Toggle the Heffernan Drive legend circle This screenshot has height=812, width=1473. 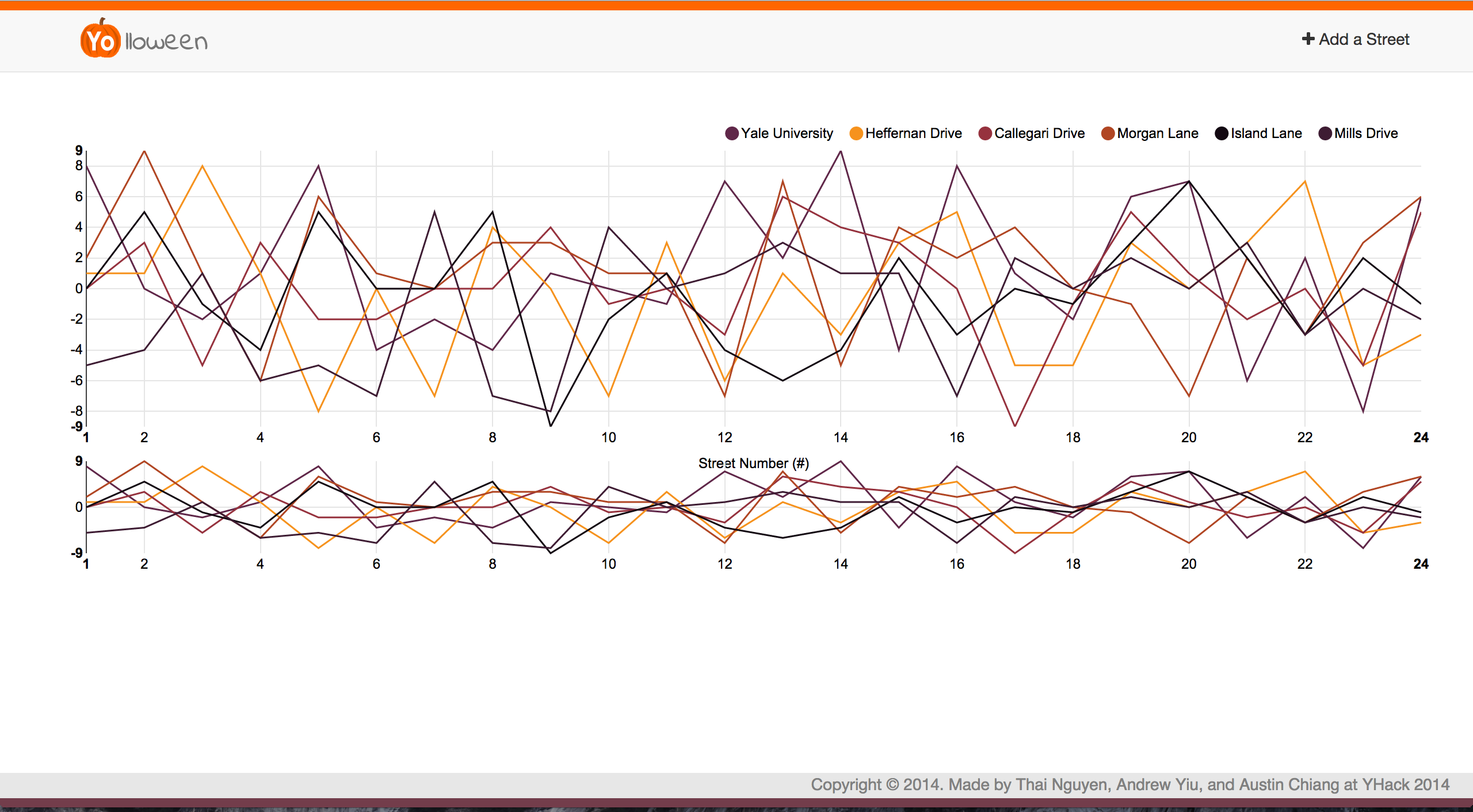[x=856, y=133]
